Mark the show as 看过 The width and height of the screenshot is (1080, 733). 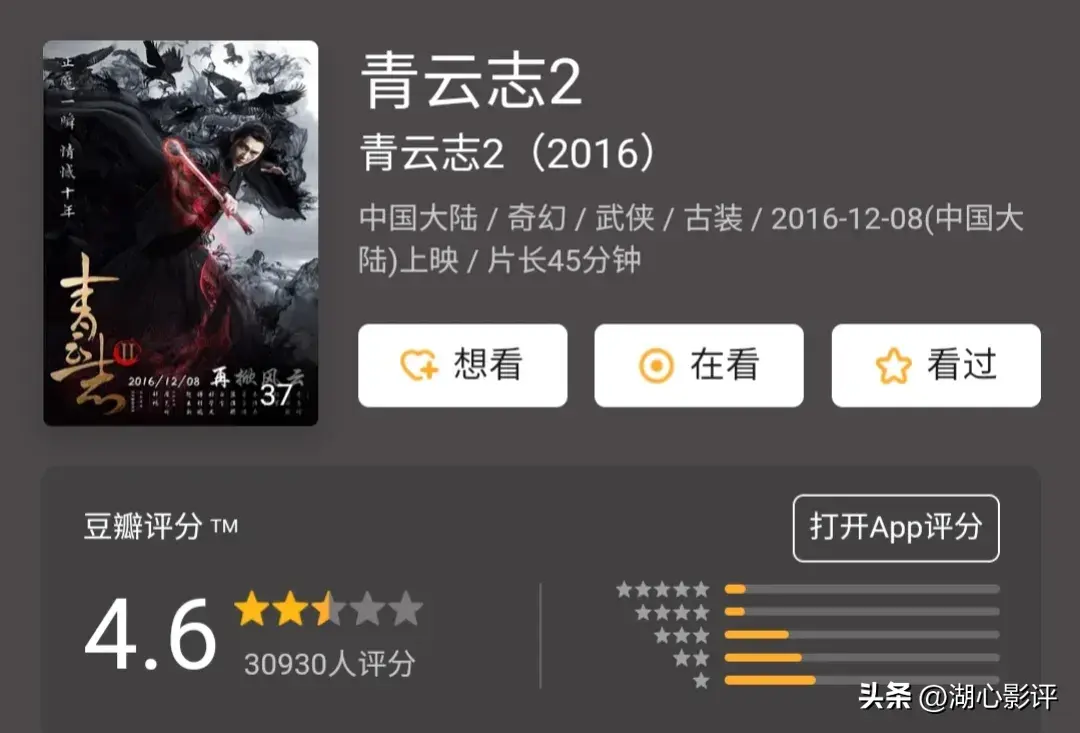pyautogui.click(x=936, y=365)
